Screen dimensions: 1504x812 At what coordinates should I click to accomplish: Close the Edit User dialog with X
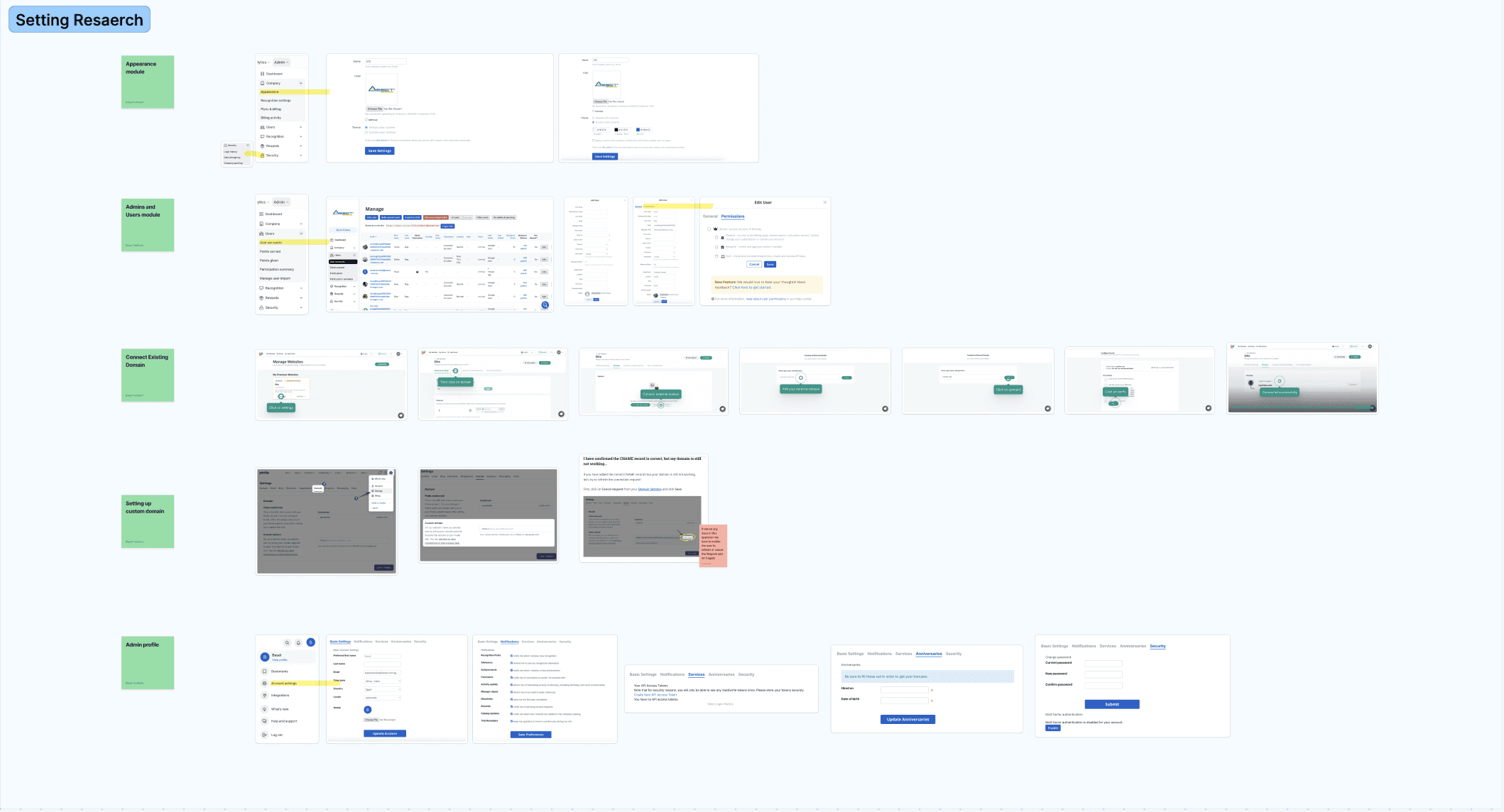(824, 202)
